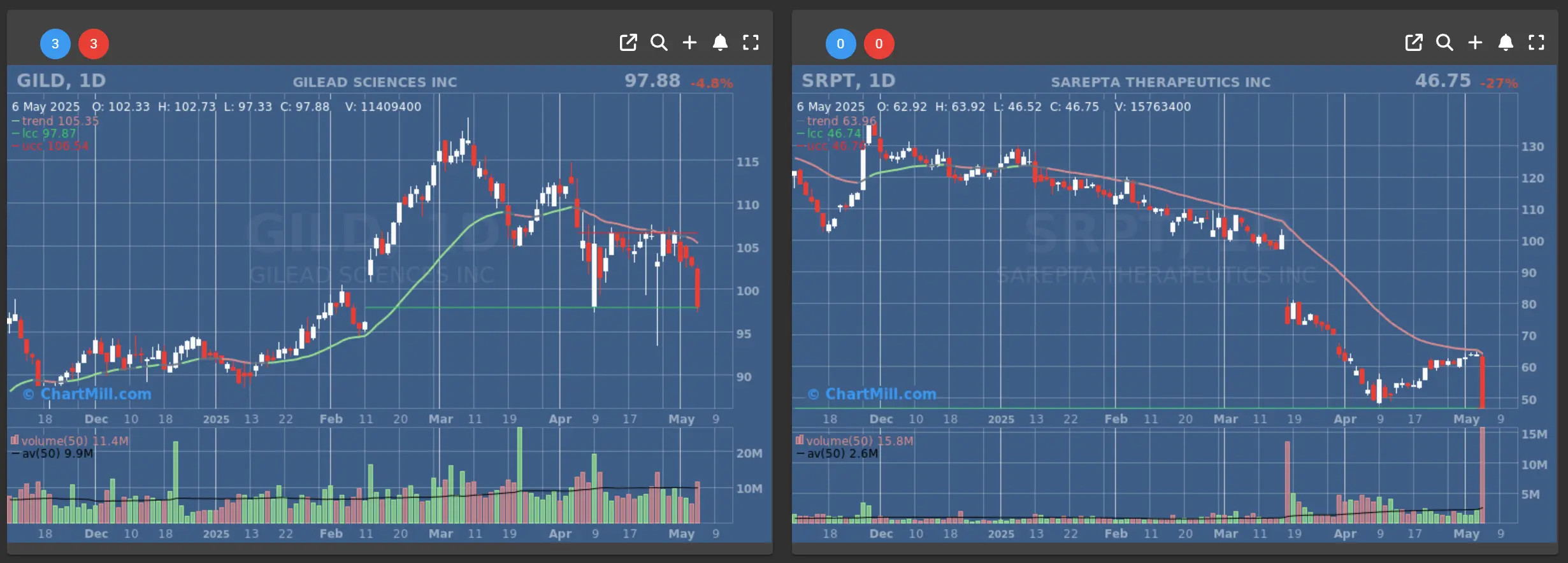Viewport: 1568px width, 563px height.
Task: Click the GILD trend 105.35 legend
Action: tap(55, 121)
